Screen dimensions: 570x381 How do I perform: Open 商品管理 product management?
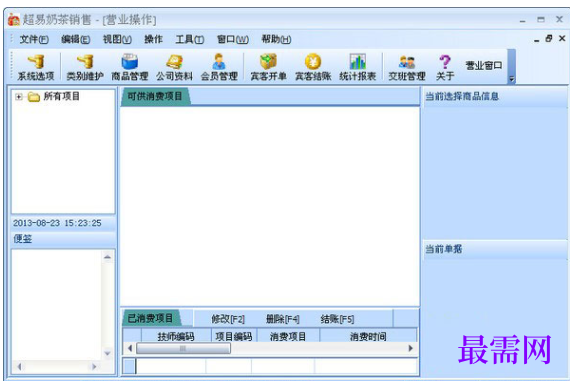point(129,67)
